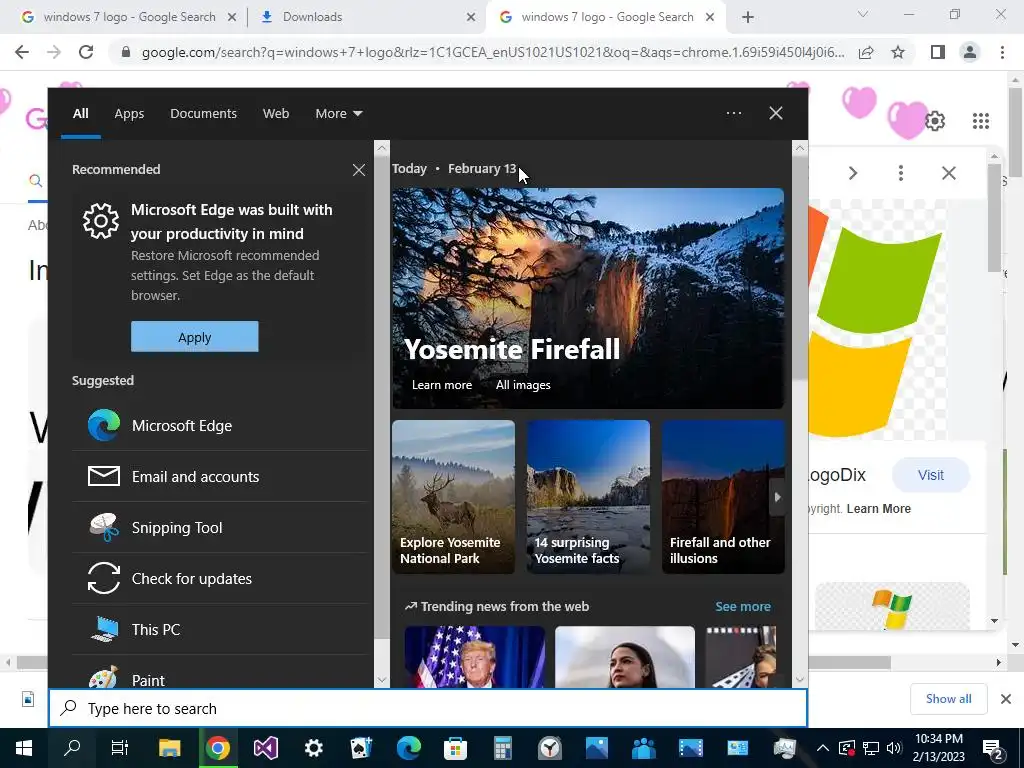Open Chrome profile avatar

[x=970, y=52]
